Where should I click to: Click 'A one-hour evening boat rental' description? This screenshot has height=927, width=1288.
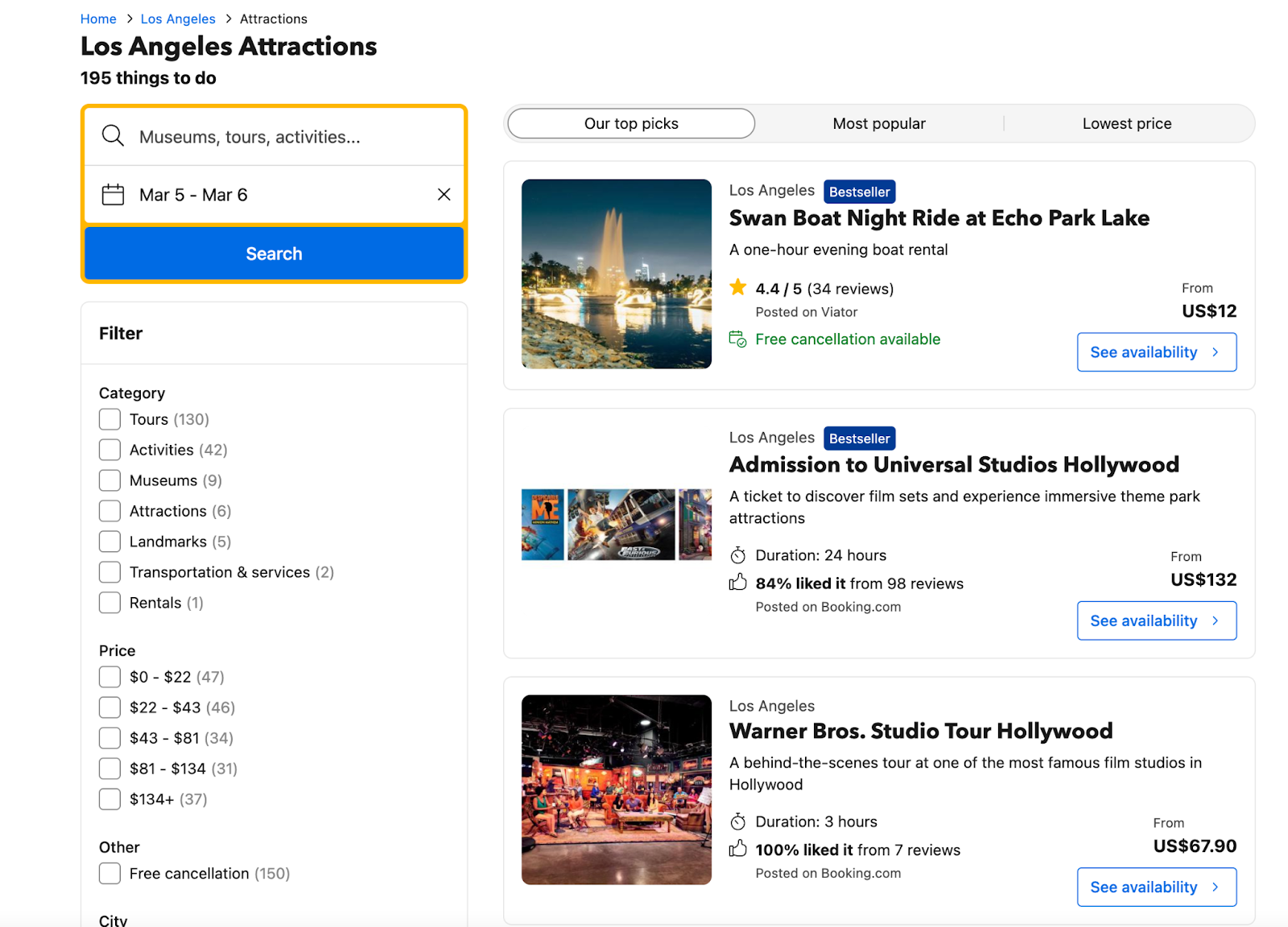838,249
